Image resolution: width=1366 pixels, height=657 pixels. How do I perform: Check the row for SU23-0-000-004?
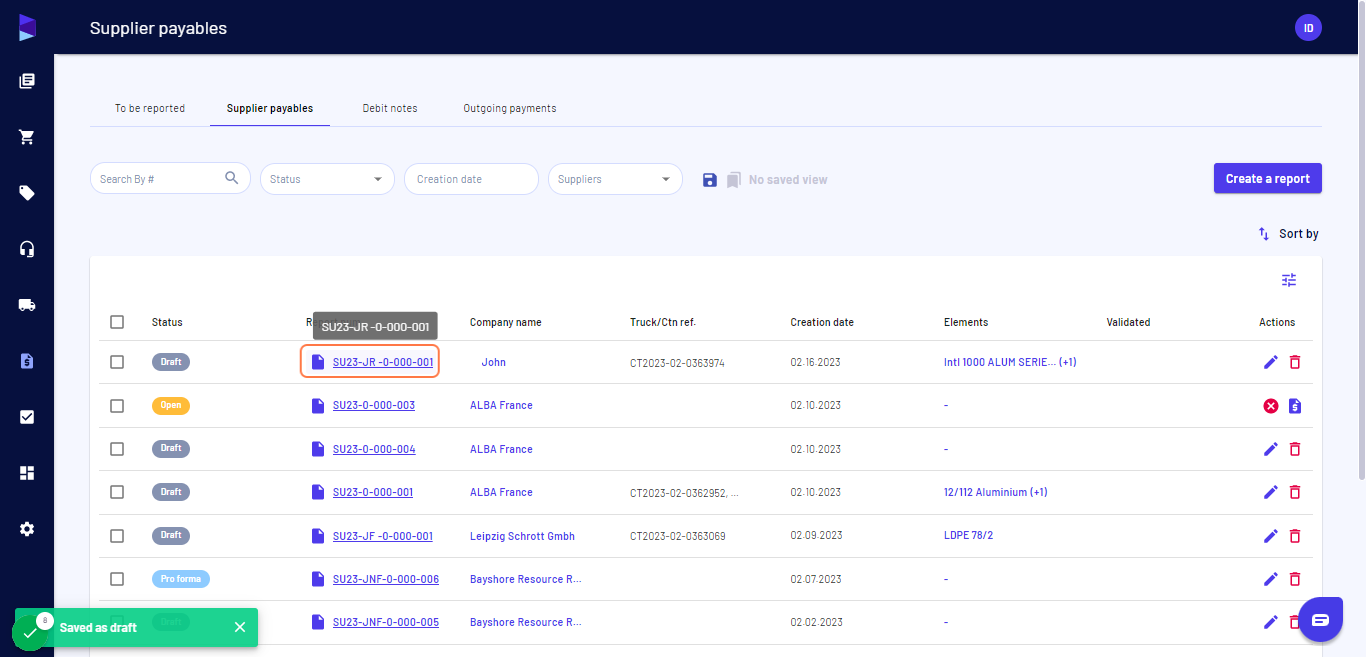point(117,449)
